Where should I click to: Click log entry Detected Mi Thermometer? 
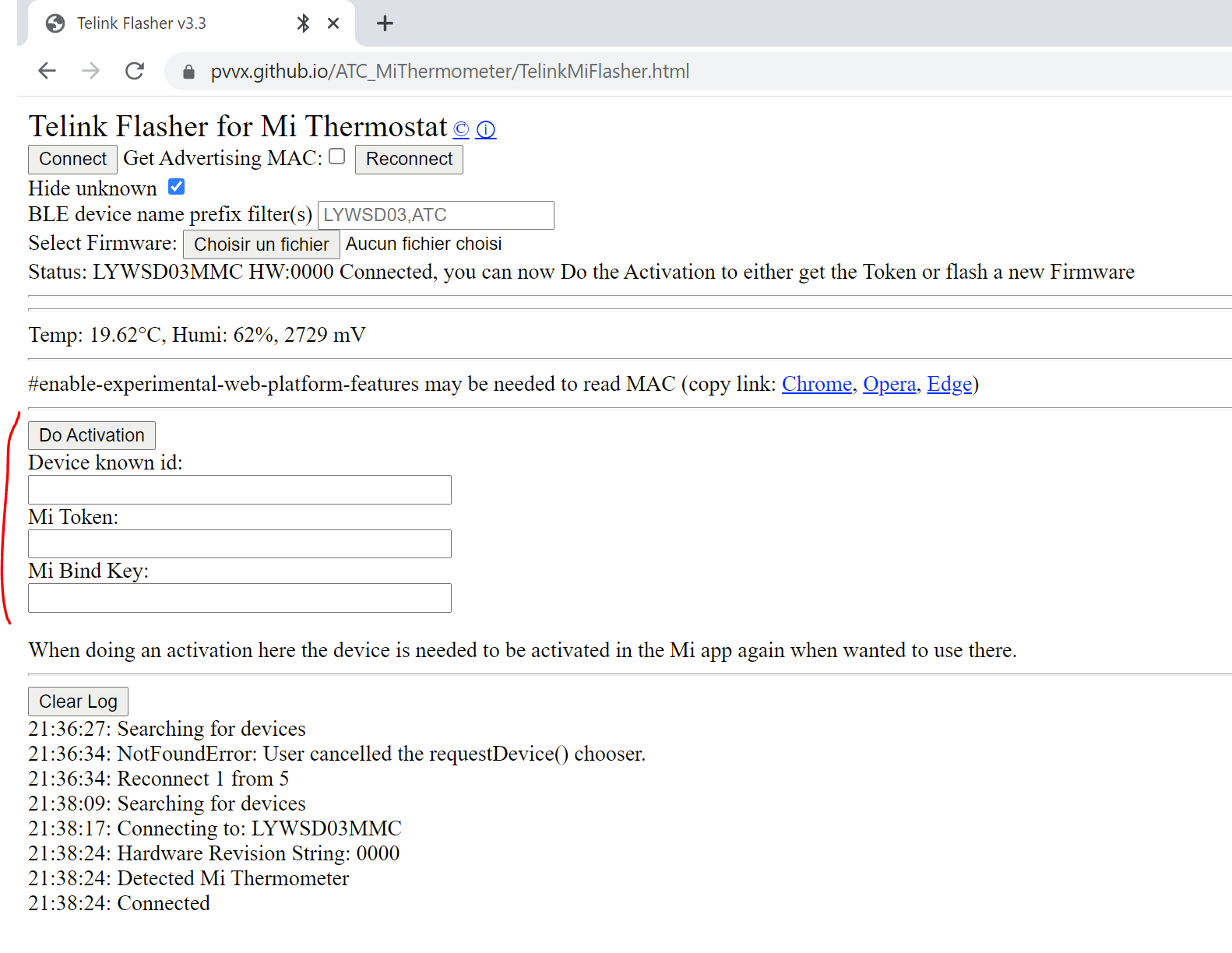[x=188, y=878]
